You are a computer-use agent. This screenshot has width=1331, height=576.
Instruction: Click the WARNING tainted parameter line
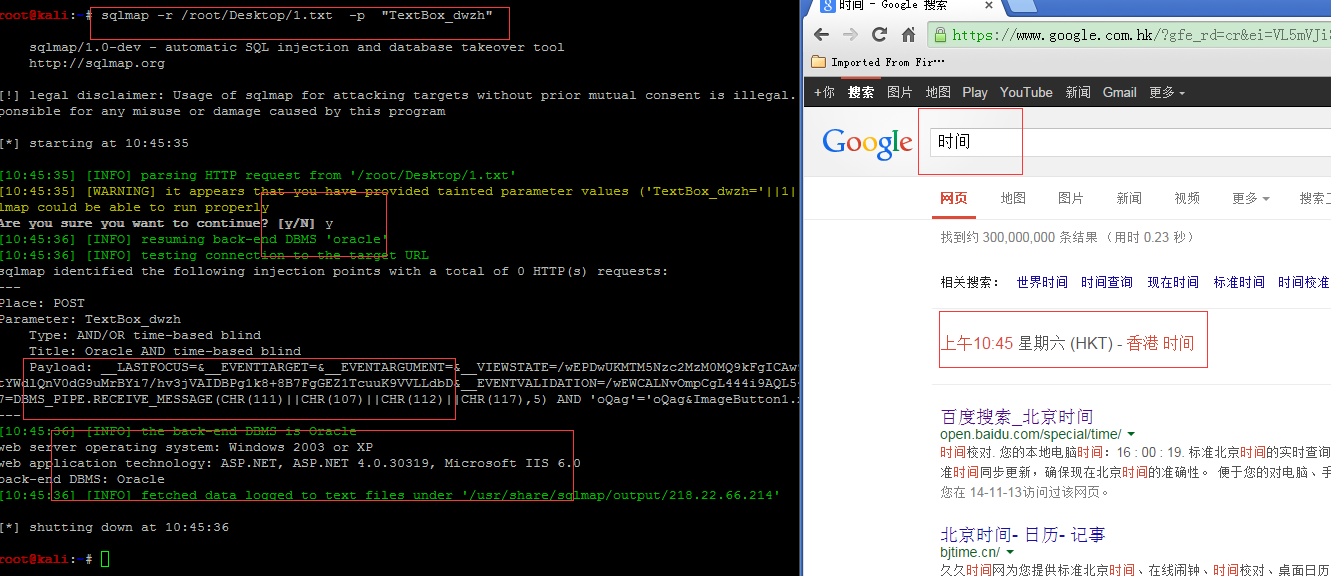398,191
